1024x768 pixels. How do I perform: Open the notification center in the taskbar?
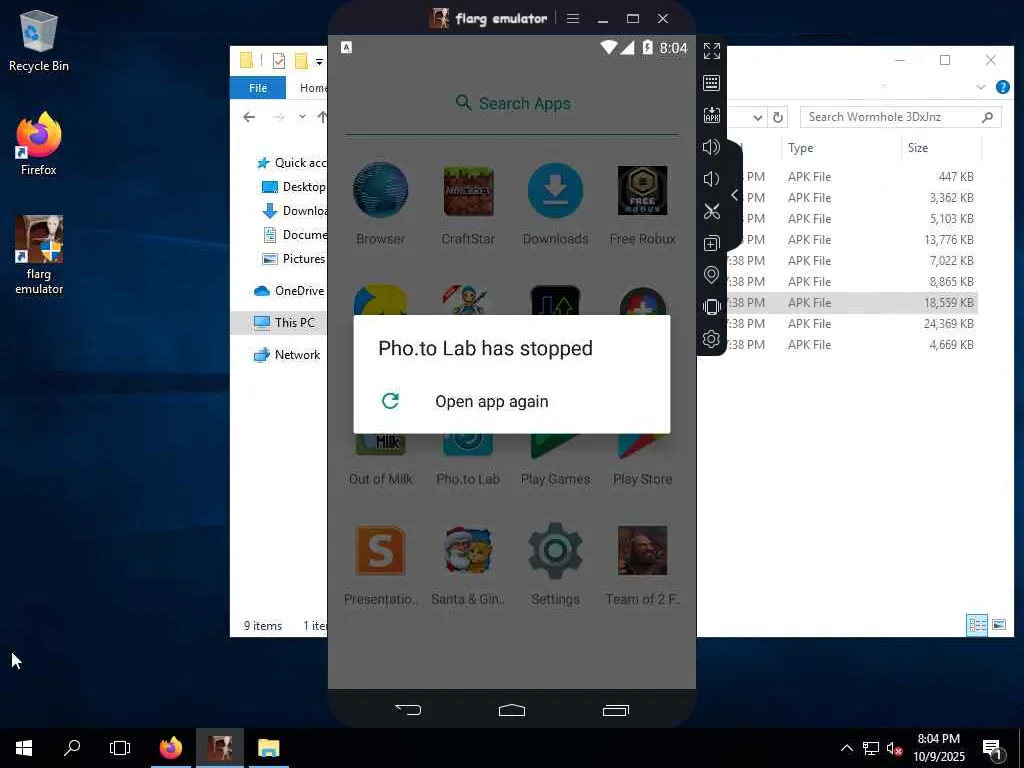(x=993, y=749)
